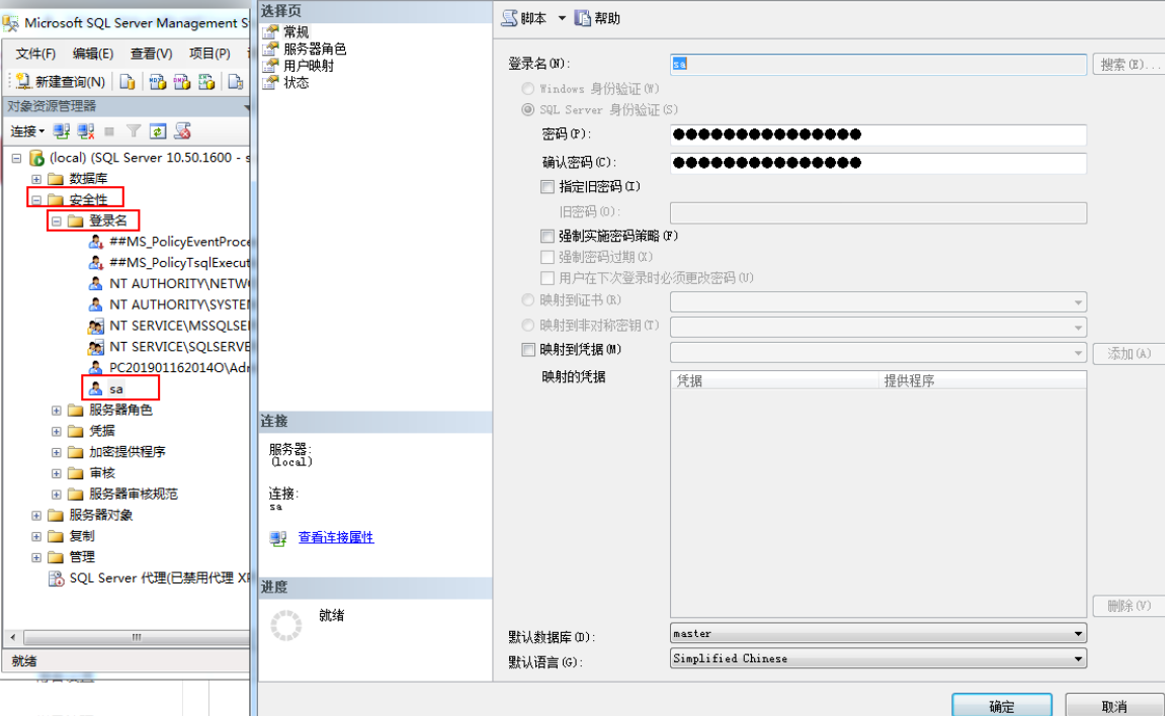The image size is (1165, 716).
Task: Select the 服务器角色 page icon
Action: [271, 48]
